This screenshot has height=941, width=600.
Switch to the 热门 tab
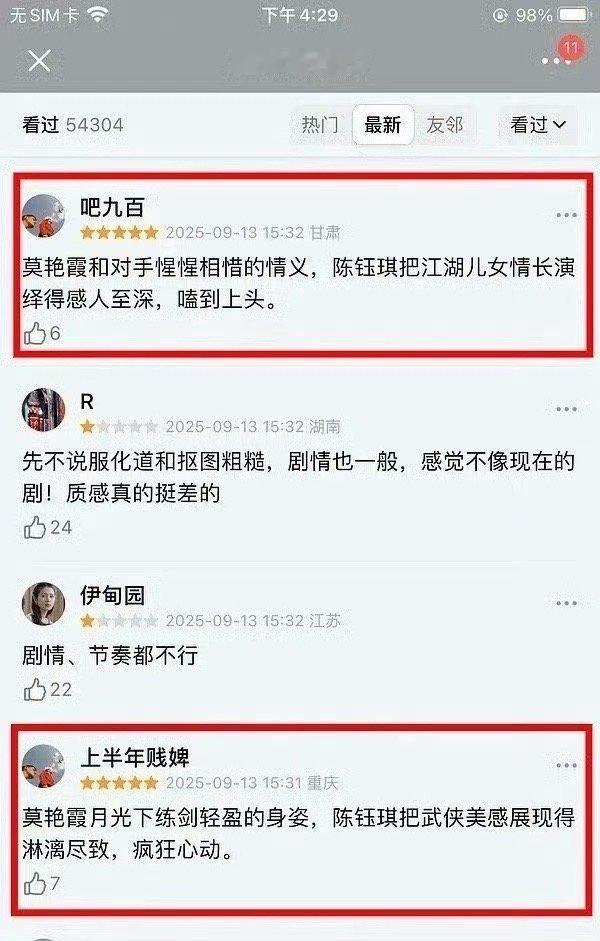[x=320, y=125]
